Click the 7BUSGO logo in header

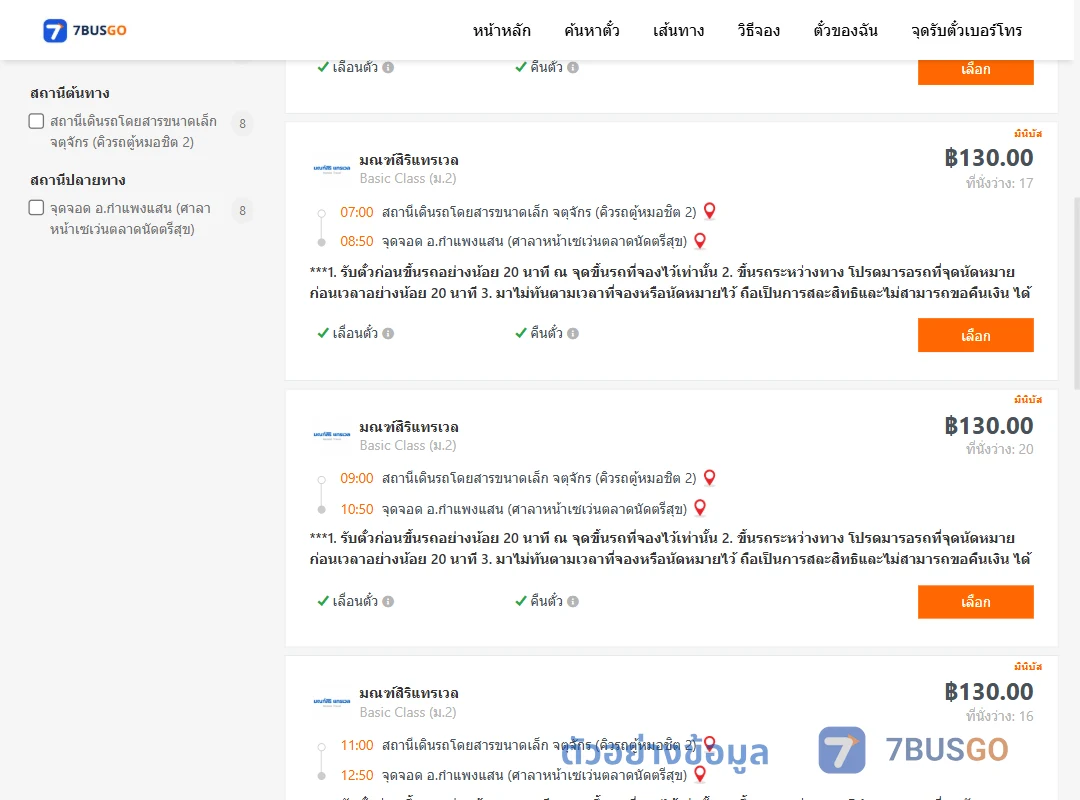(85, 30)
